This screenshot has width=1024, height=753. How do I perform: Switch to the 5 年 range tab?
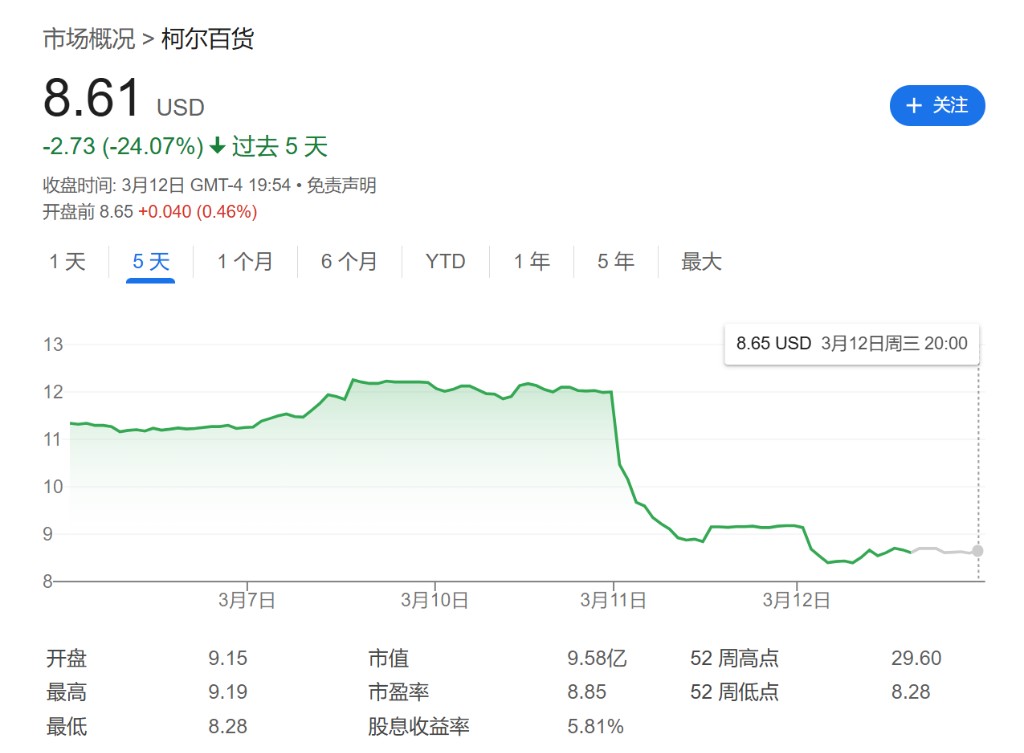pos(616,262)
